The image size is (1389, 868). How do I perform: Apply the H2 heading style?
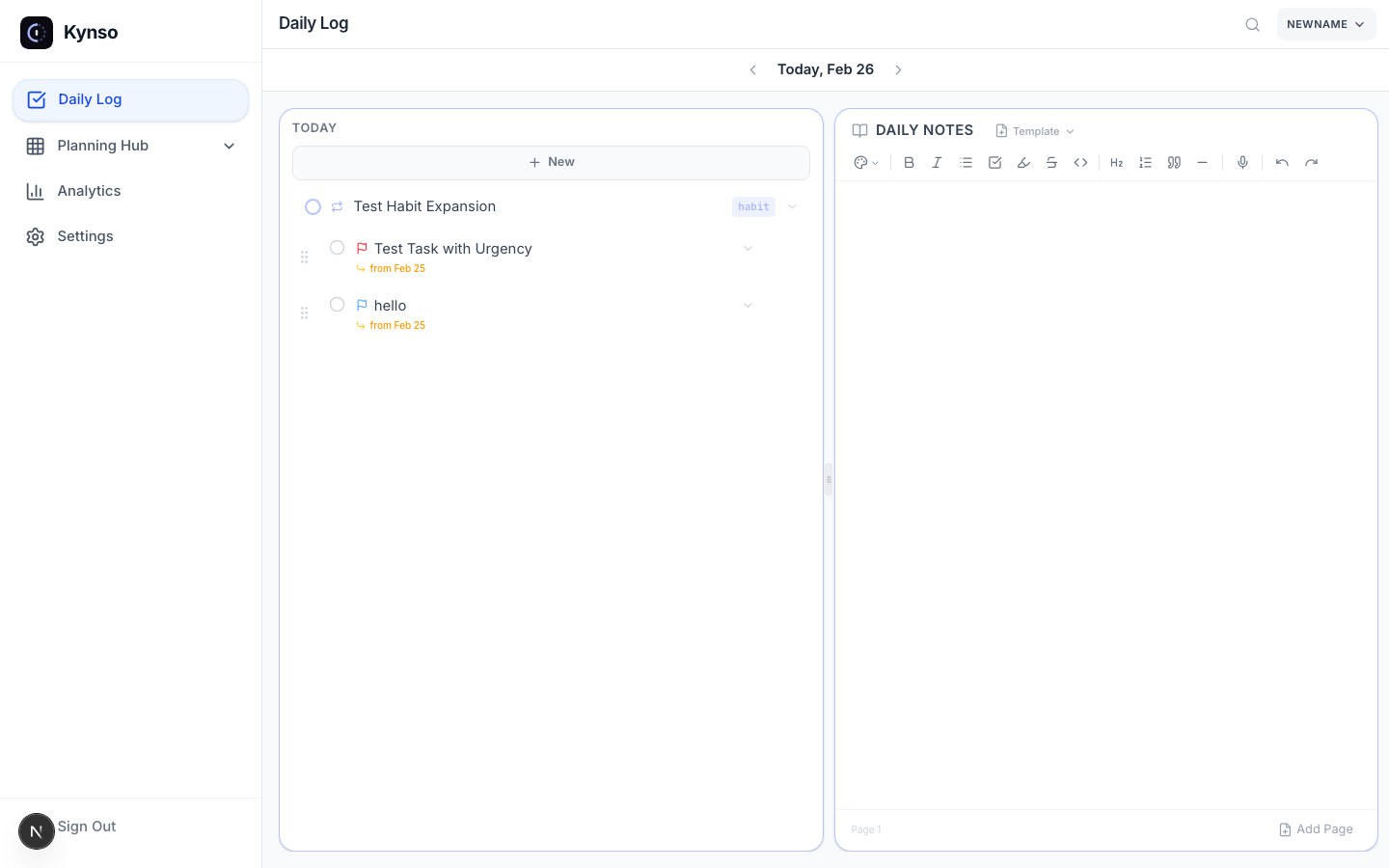[x=1116, y=162]
